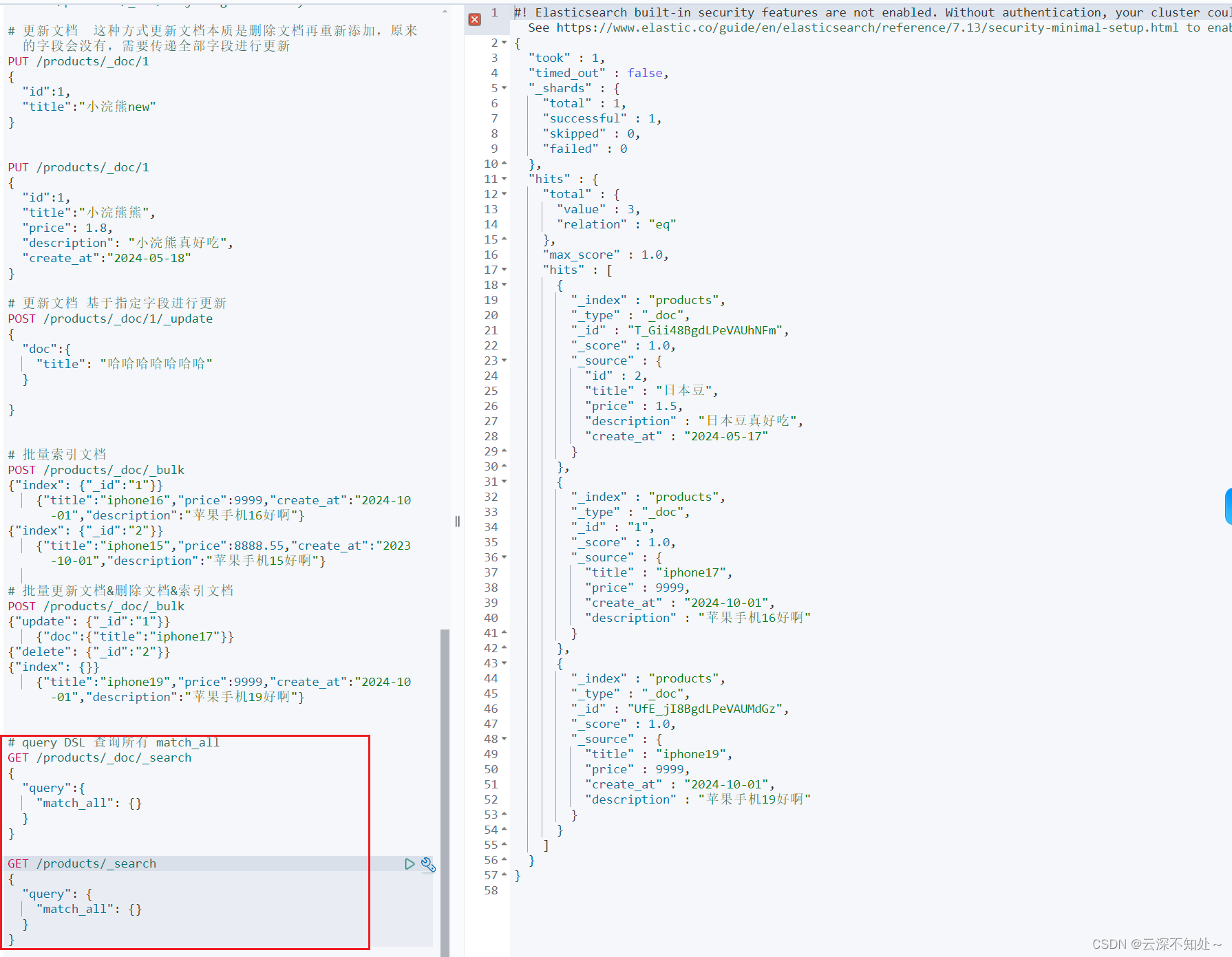Click the "_id" : "UfE_jI8BgdLPeVAUMdGz" line

click(x=680, y=709)
